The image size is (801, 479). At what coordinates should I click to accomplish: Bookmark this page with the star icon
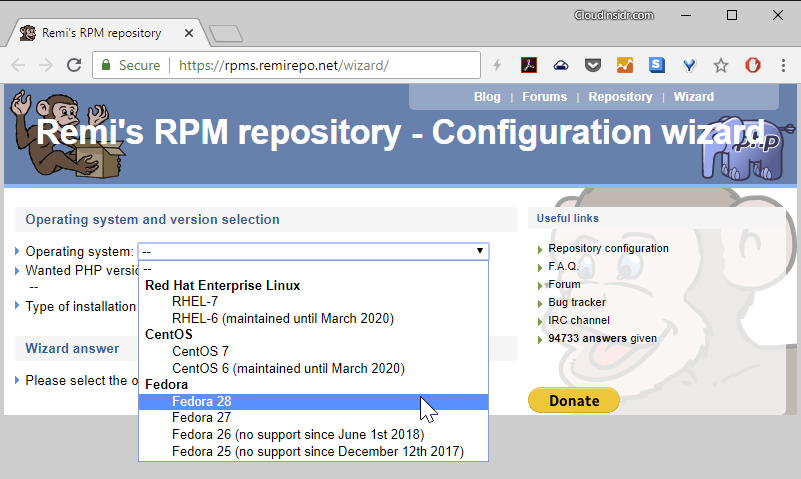[x=720, y=65]
